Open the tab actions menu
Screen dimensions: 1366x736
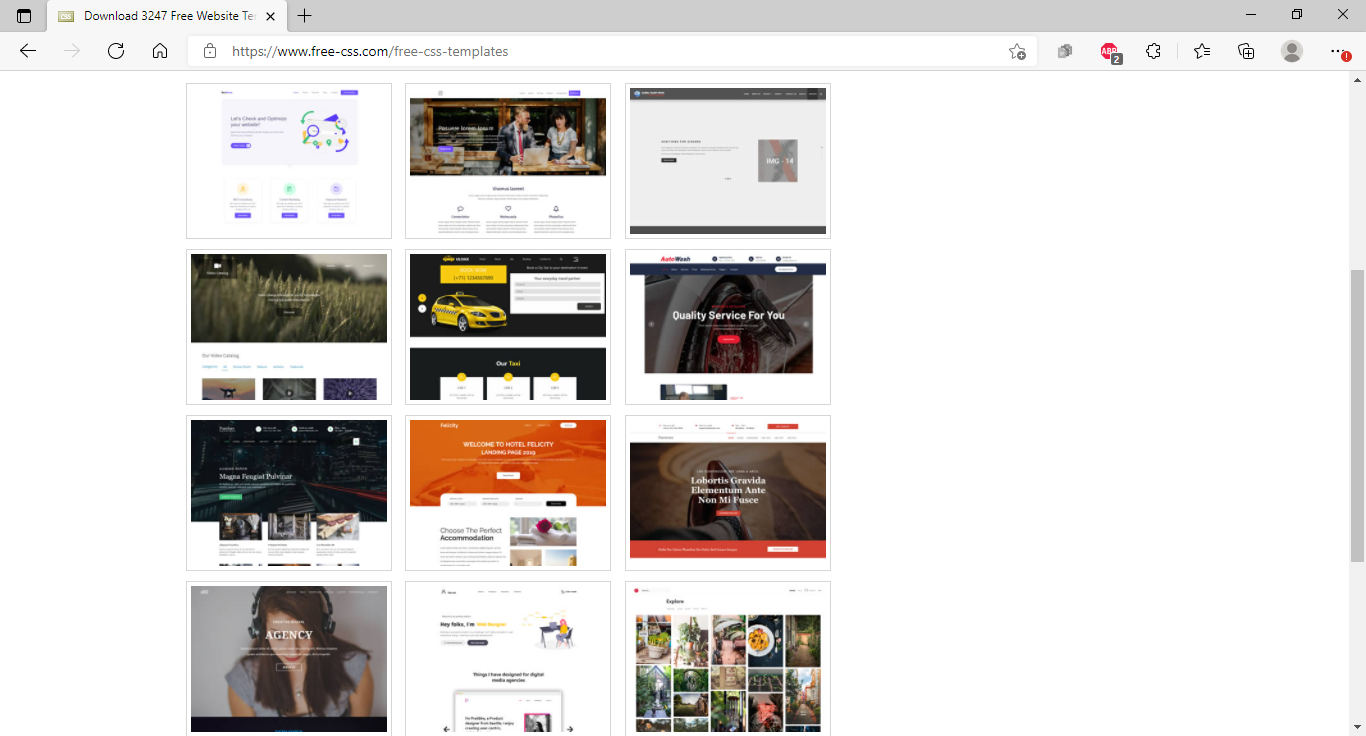[24, 16]
